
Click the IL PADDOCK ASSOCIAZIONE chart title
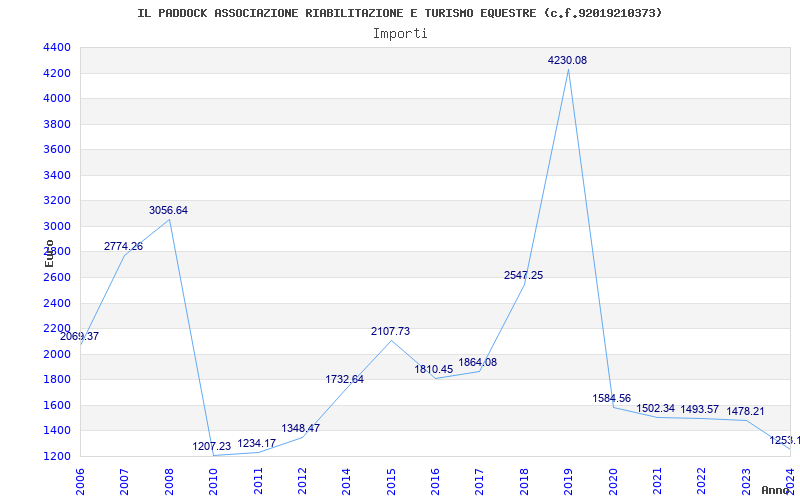399,13
